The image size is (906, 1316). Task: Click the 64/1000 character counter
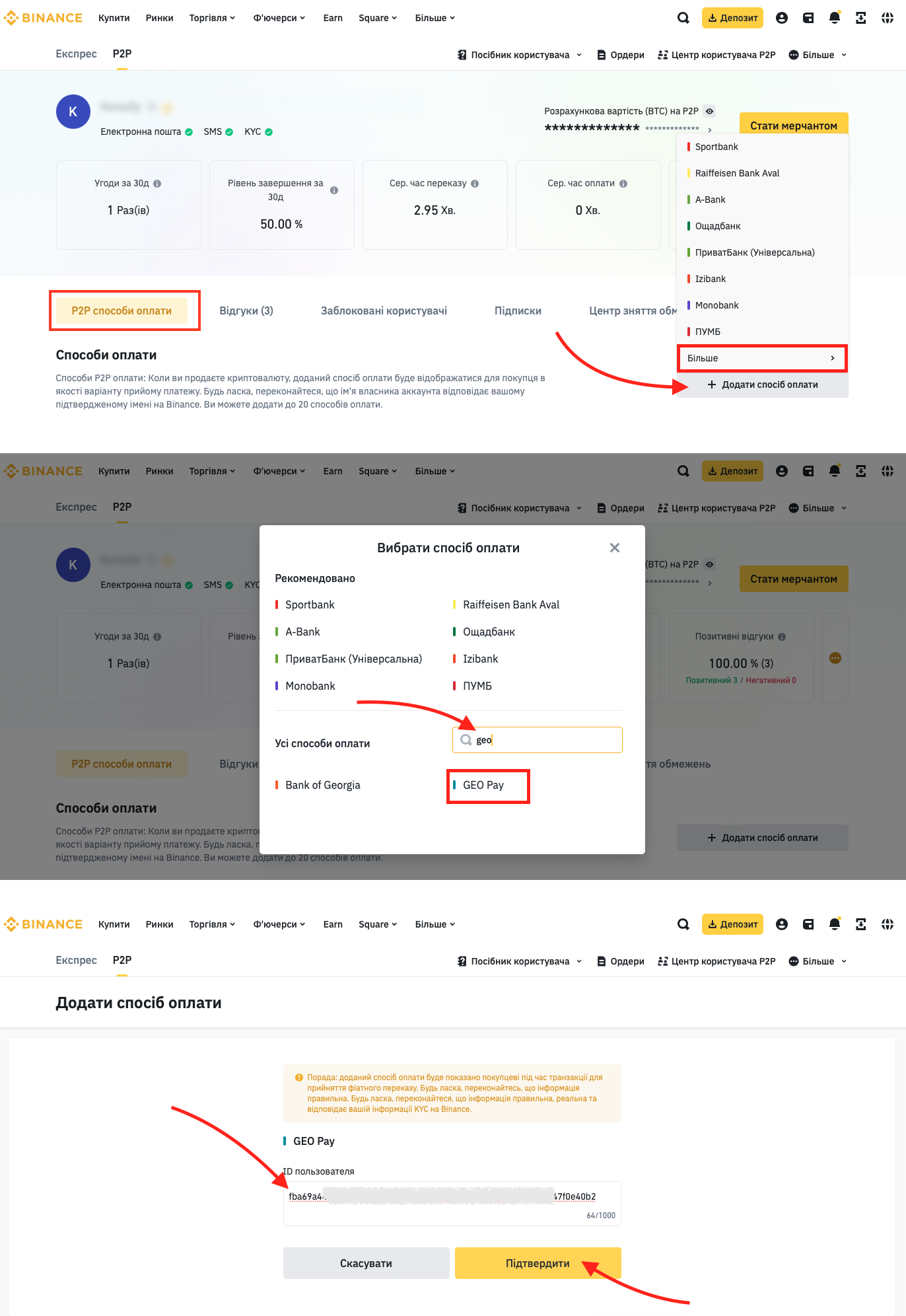601,1216
